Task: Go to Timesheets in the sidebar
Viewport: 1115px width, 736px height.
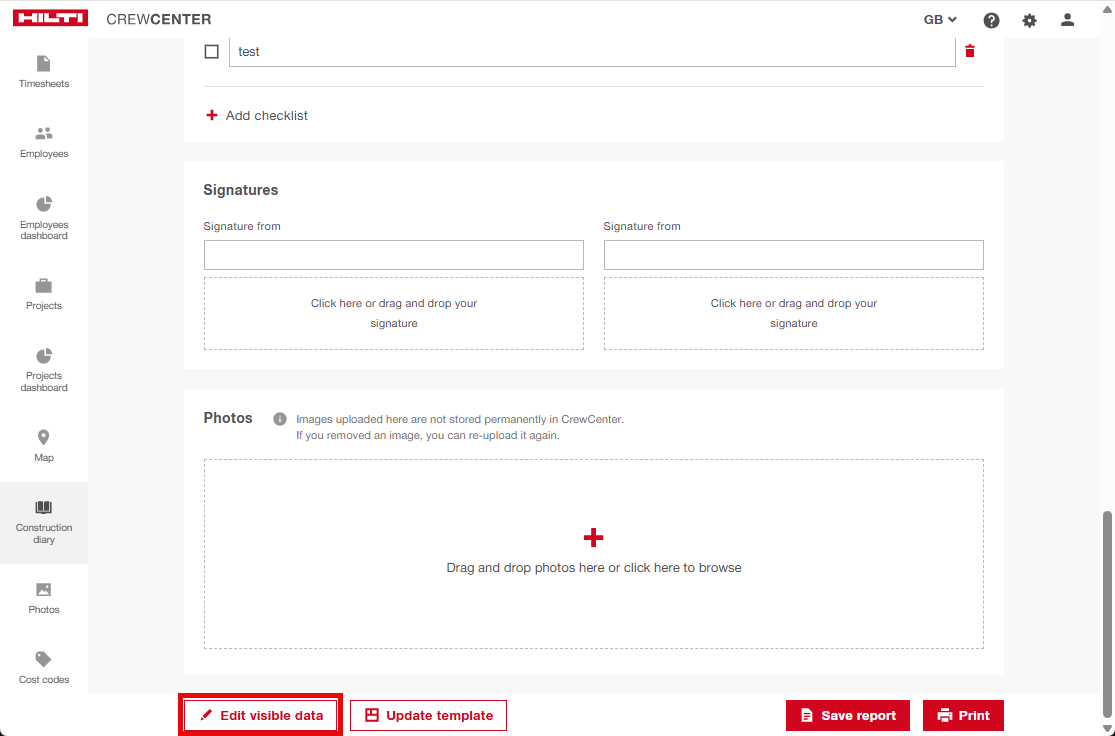Action: 44,72
